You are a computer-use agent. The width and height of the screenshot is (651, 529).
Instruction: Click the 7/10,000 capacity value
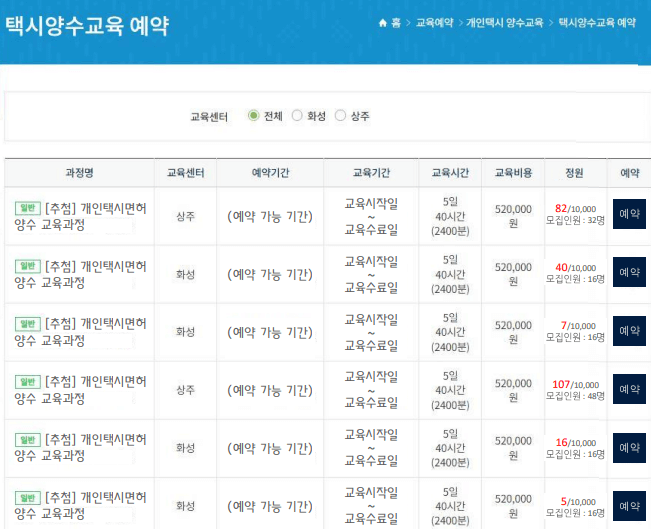[x=578, y=326]
